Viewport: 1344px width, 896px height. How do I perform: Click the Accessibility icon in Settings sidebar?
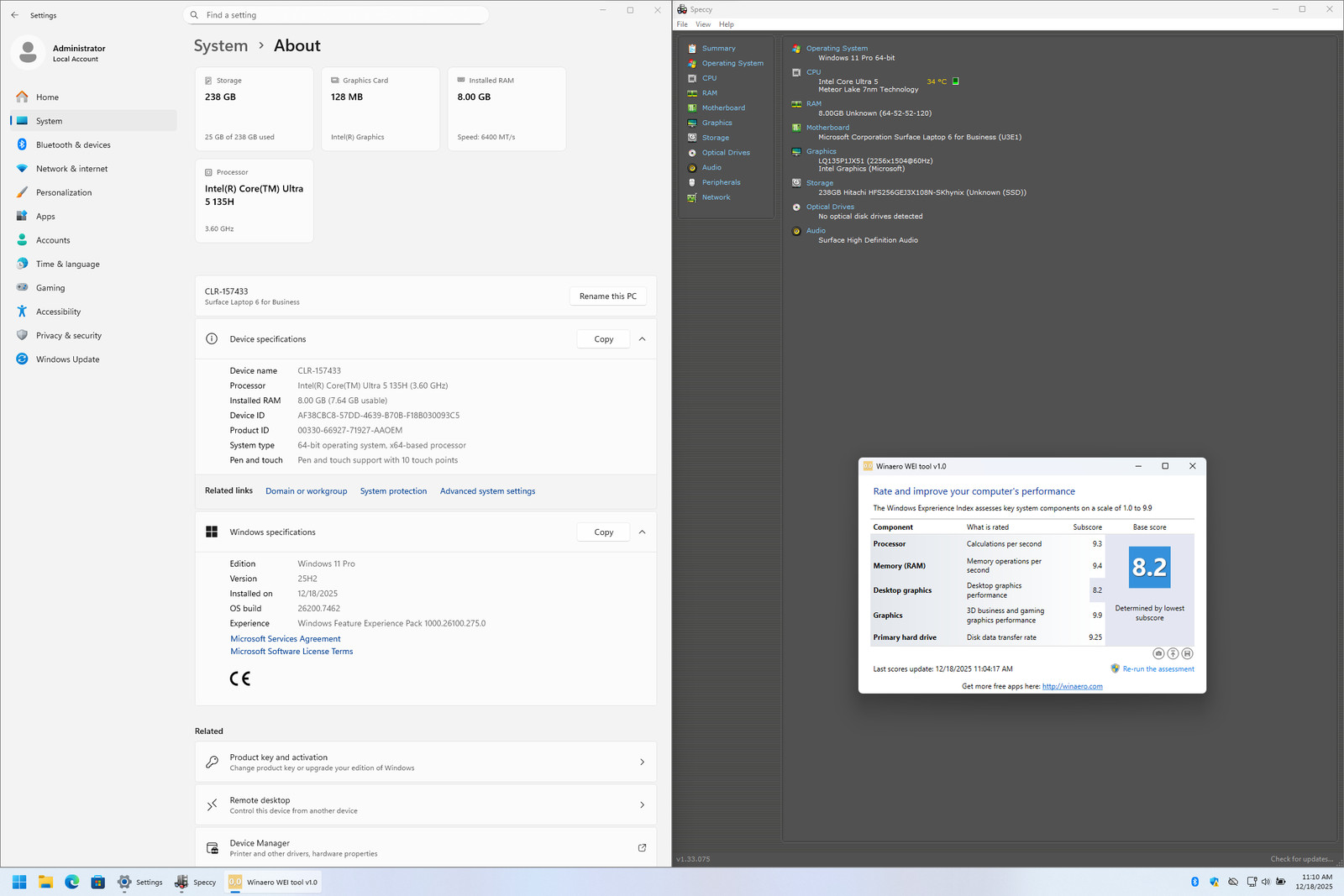pyautogui.click(x=22, y=312)
